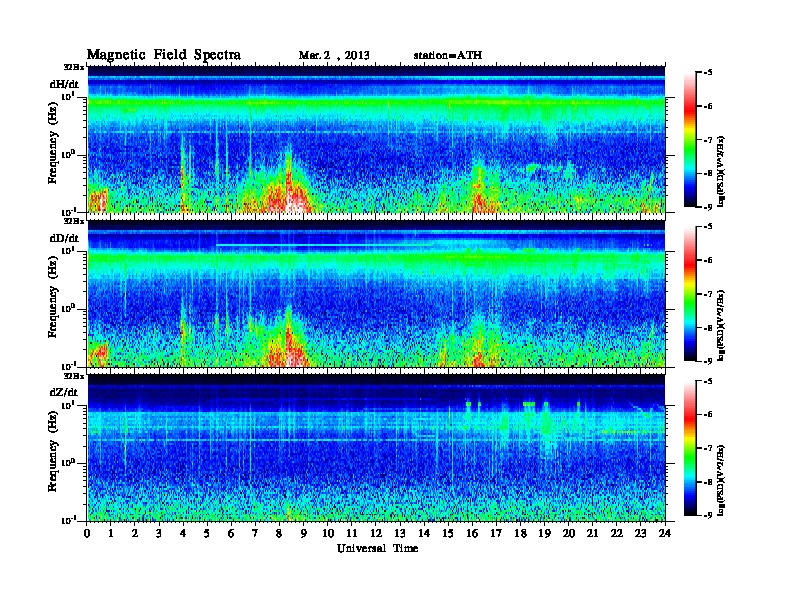Image resolution: width=792 pixels, height=612 pixels.
Task: Click the 'station=ATH' label
Action: point(448,55)
